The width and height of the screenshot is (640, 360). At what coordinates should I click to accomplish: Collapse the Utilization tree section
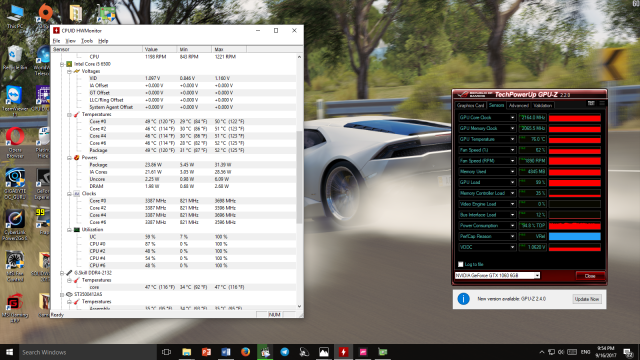pyautogui.click(x=69, y=229)
